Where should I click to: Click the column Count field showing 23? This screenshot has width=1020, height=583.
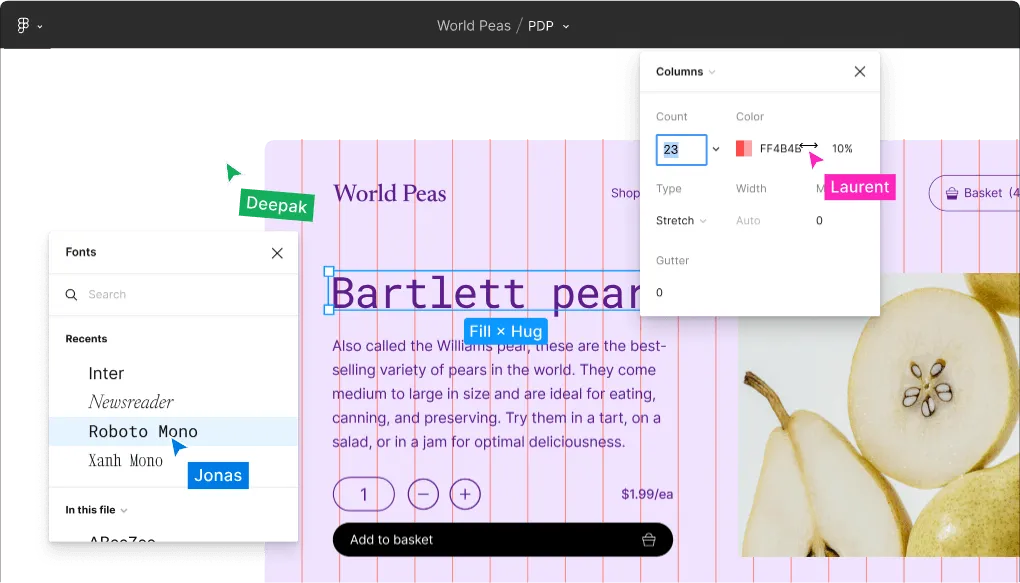pyautogui.click(x=681, y=150)
